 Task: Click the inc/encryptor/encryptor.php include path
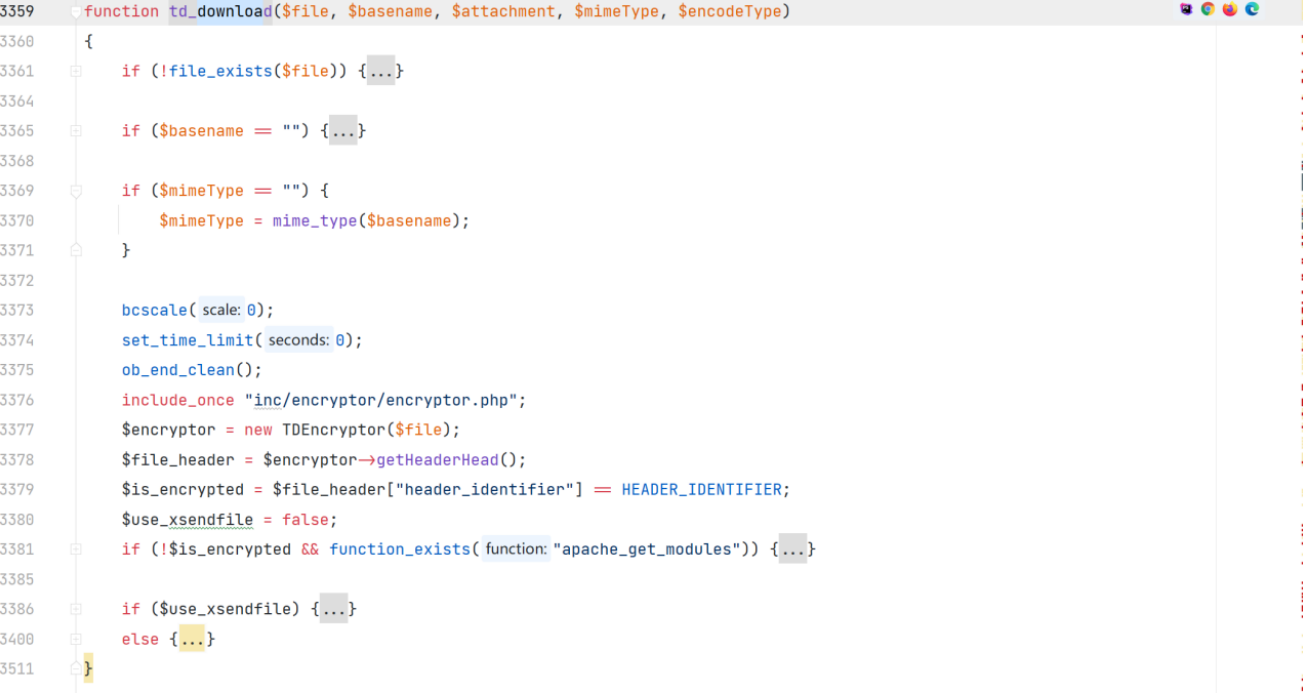point(385,400)
